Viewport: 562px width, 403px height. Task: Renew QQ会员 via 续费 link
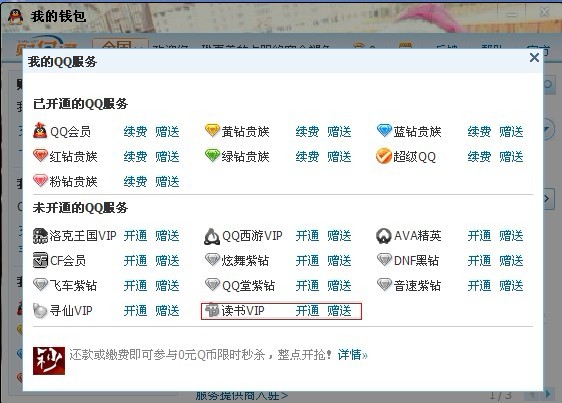135,132
